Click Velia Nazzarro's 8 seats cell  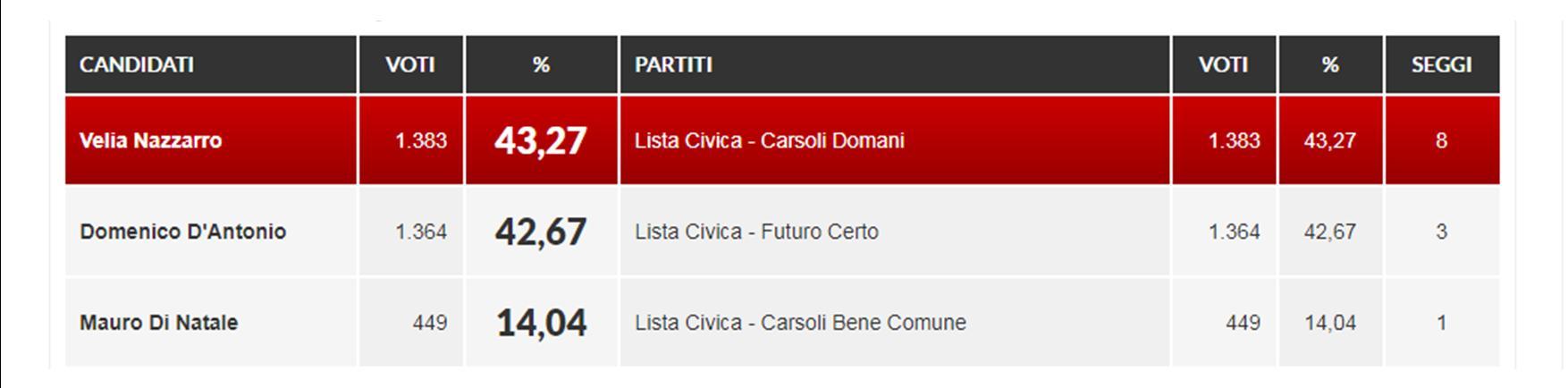tap(1441, 140)
